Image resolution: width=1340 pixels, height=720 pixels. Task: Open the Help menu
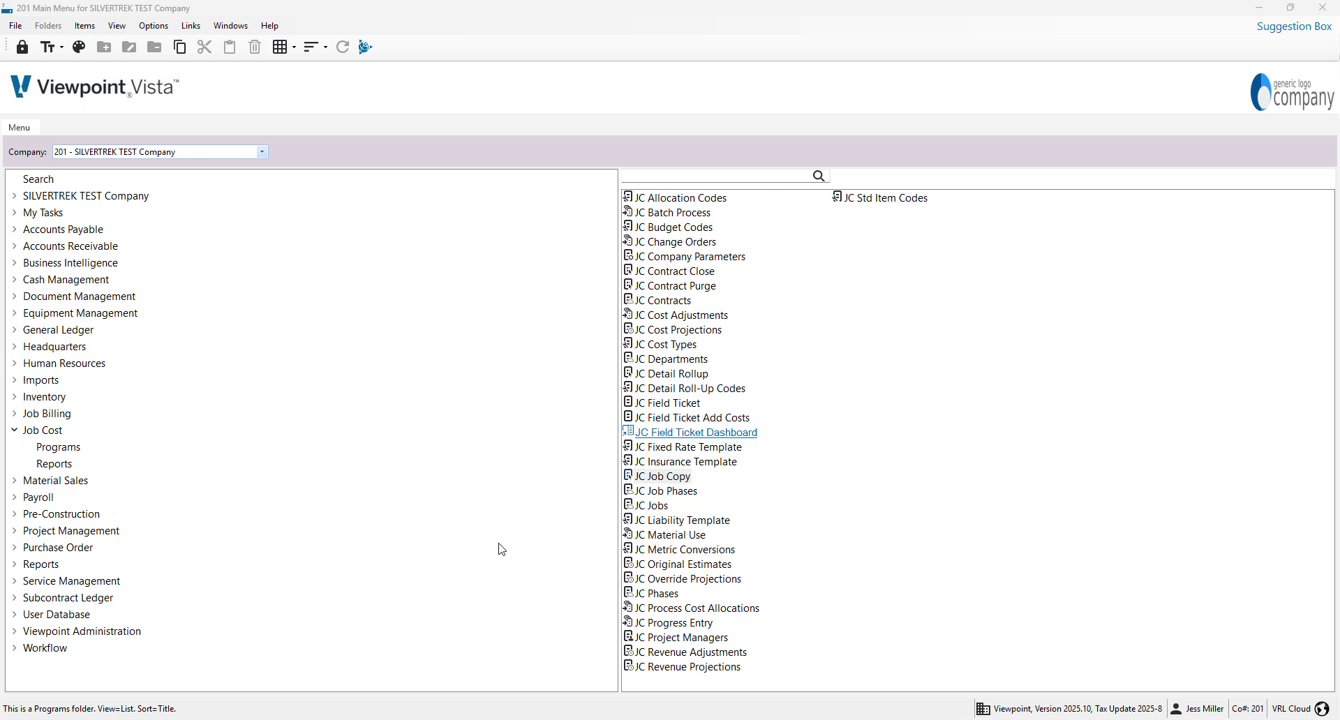click(270, 26)
